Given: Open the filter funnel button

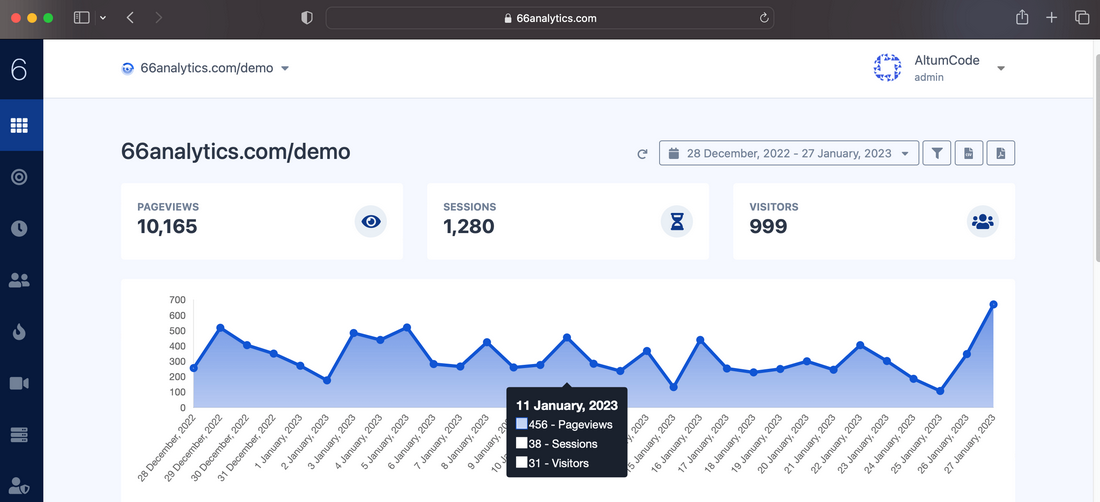Looking at the screenshot, I should tap(937, 153).
